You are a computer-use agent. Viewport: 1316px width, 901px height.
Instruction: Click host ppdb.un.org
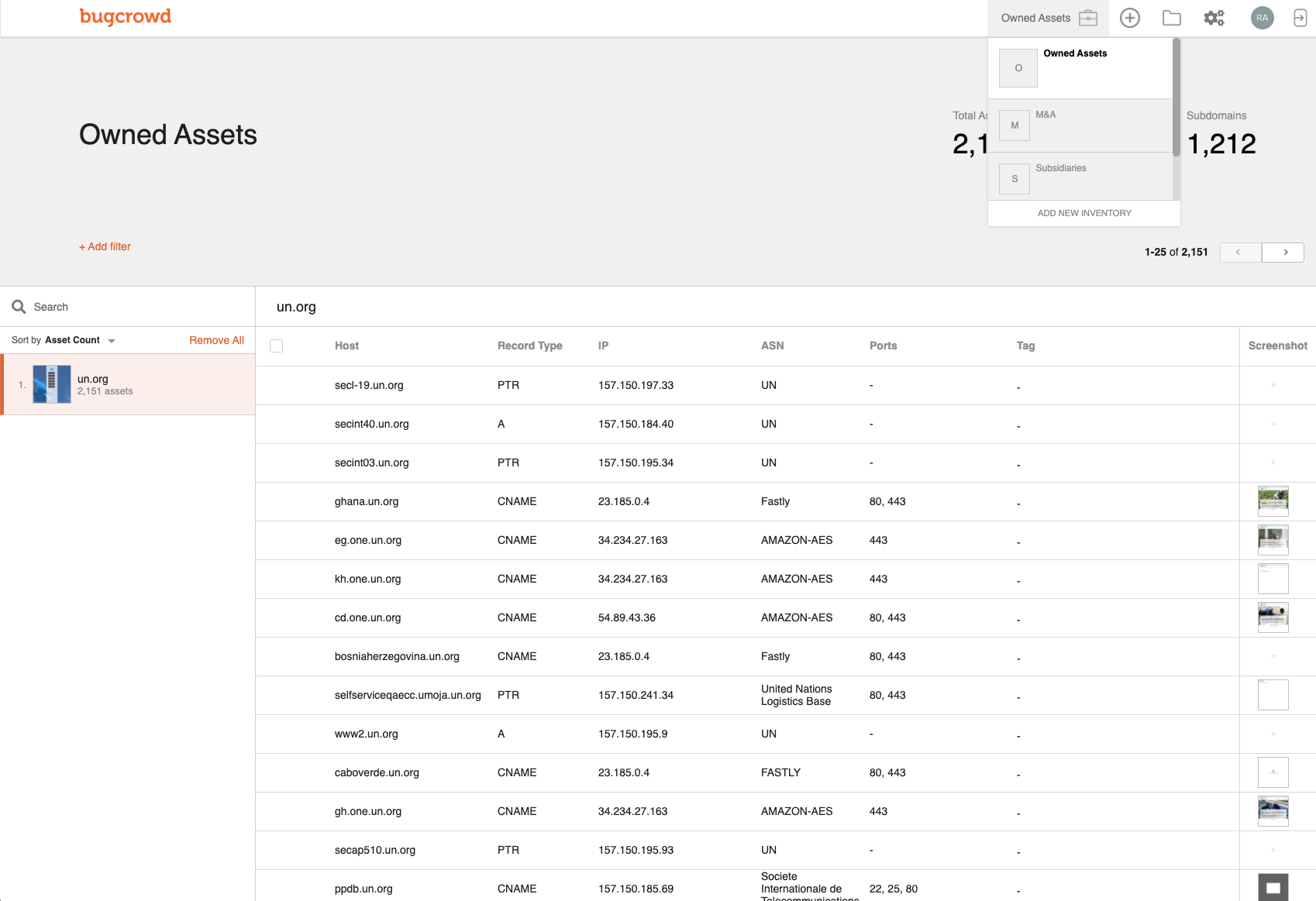coord(363,889)
